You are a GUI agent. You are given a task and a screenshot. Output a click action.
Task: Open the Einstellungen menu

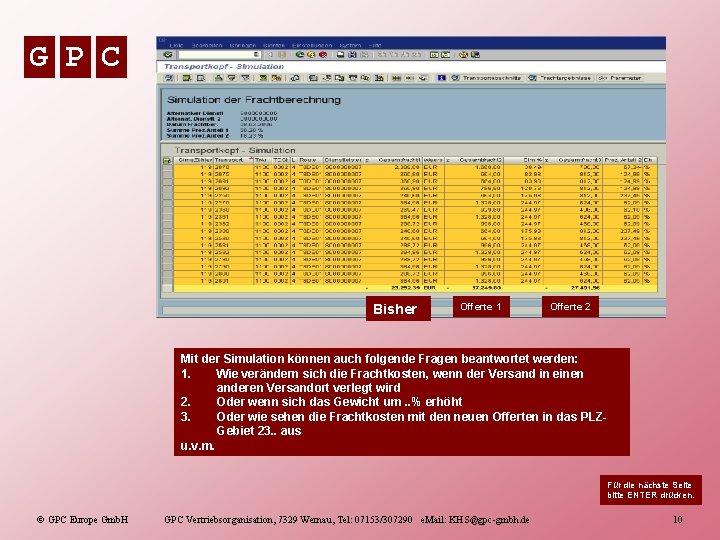tap(312, 45)
